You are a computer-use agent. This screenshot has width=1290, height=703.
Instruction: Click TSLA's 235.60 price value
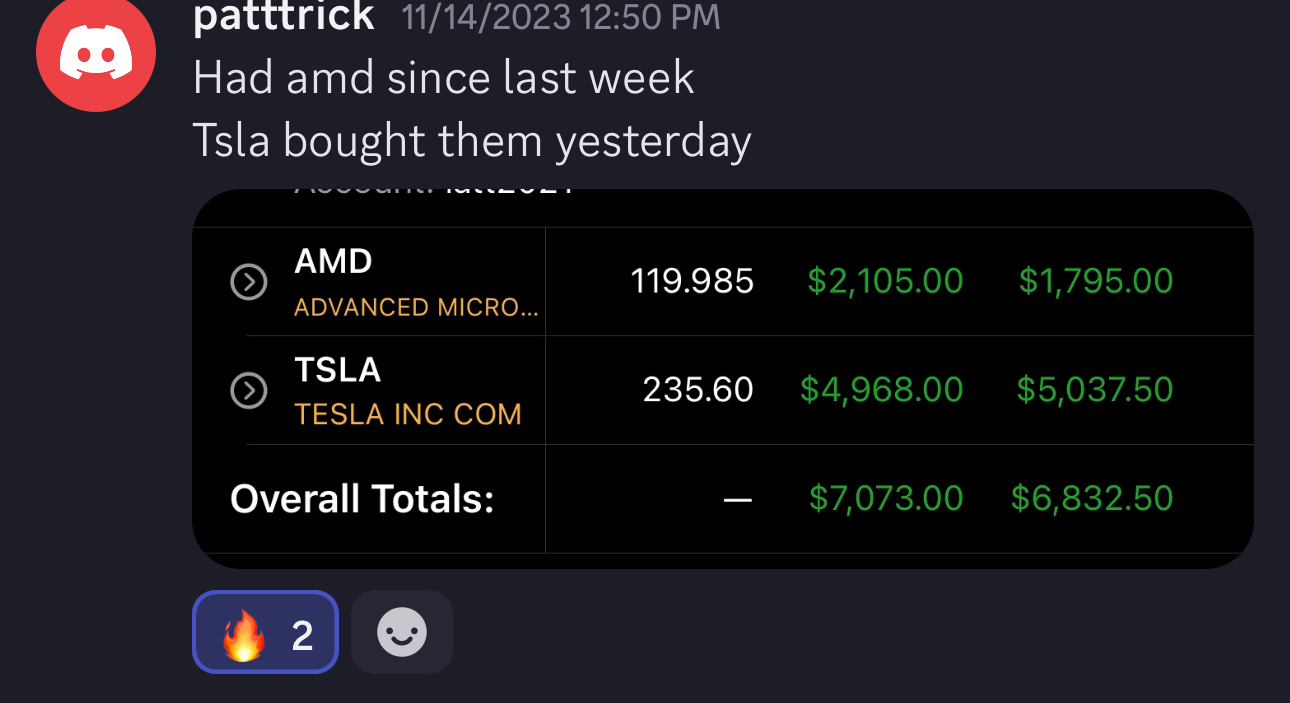pos(698,390)
